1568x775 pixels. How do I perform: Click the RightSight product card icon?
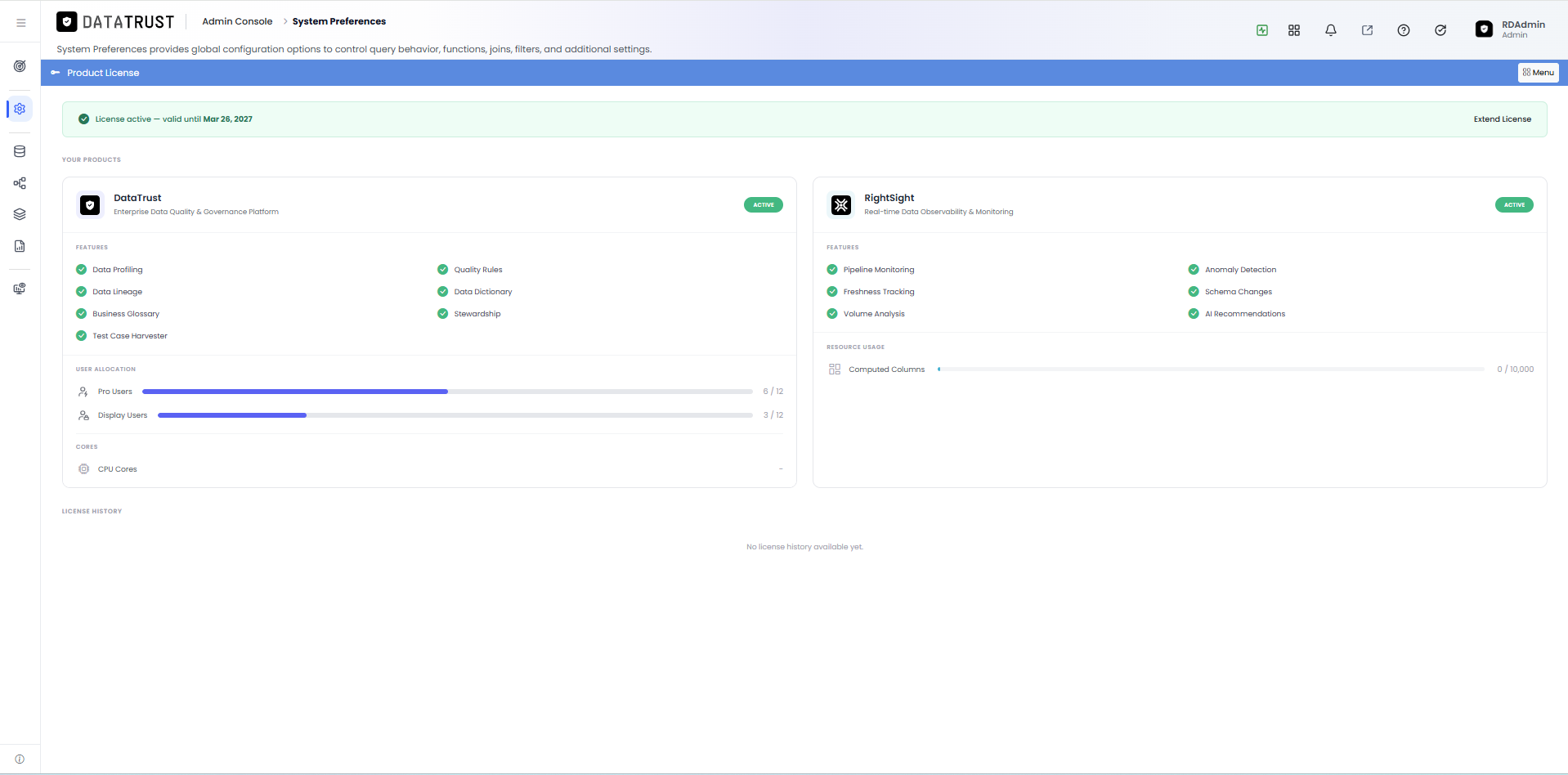[841, 204]
